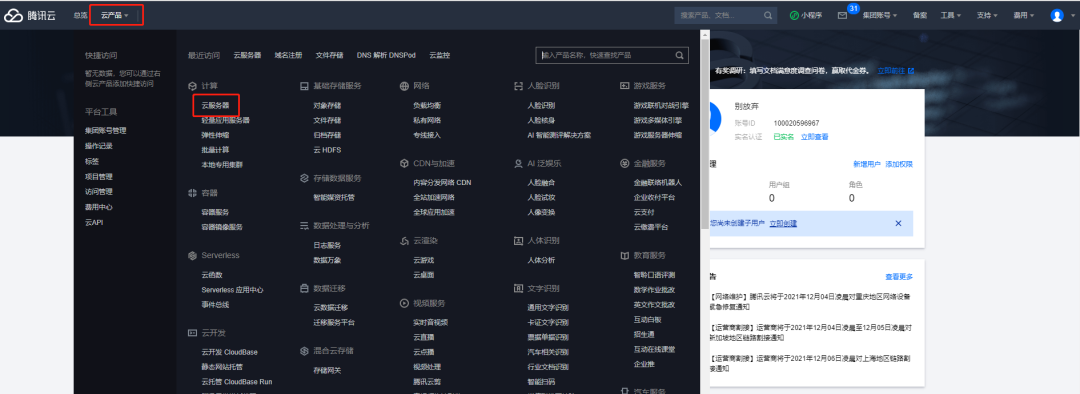Viewport: 1080px width, 394px height.
Task: Click the 网络 globe icon
Action: click(x=404, y=86)
